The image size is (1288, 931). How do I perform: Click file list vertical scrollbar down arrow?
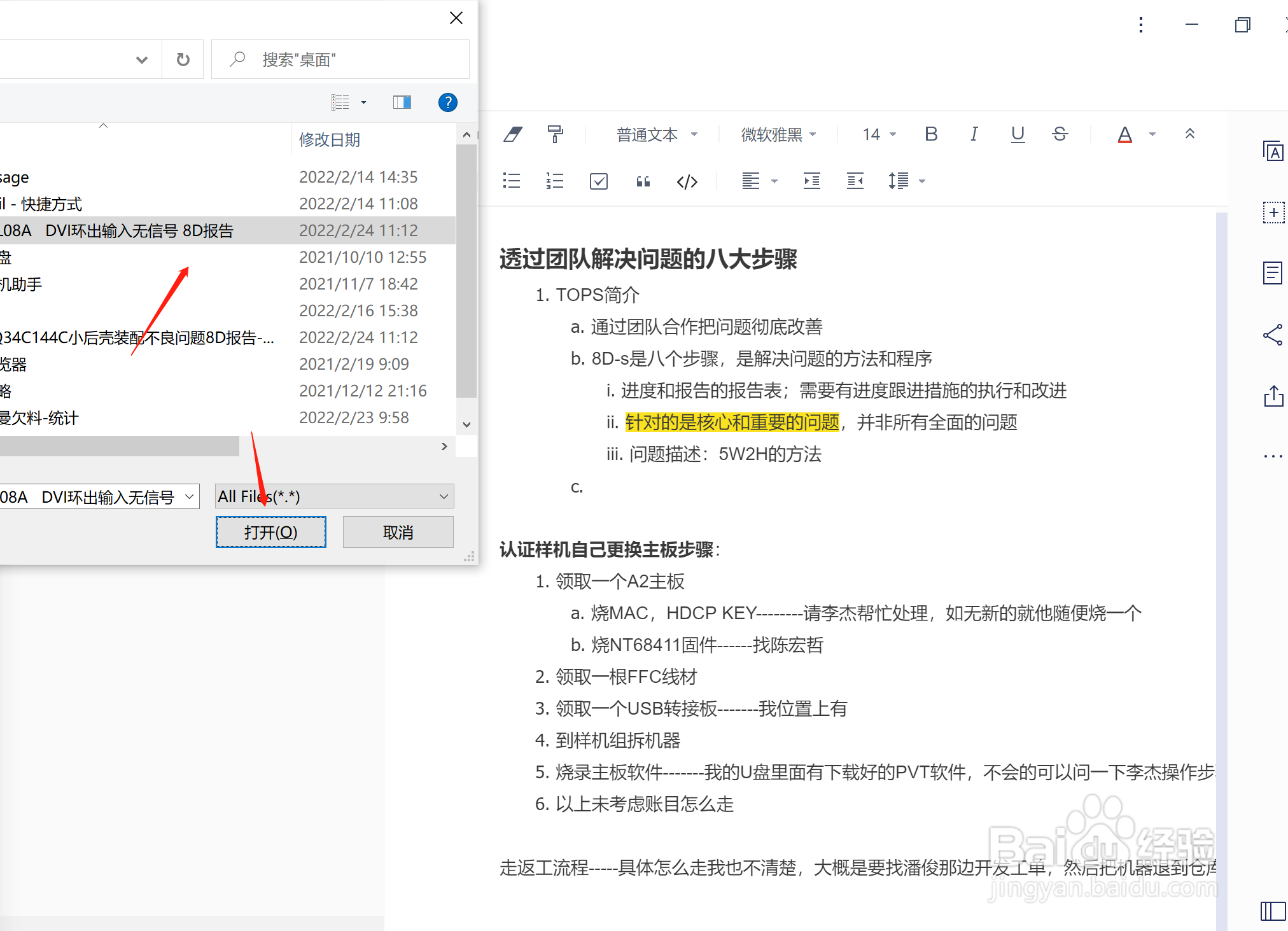(x=466, y=424)
